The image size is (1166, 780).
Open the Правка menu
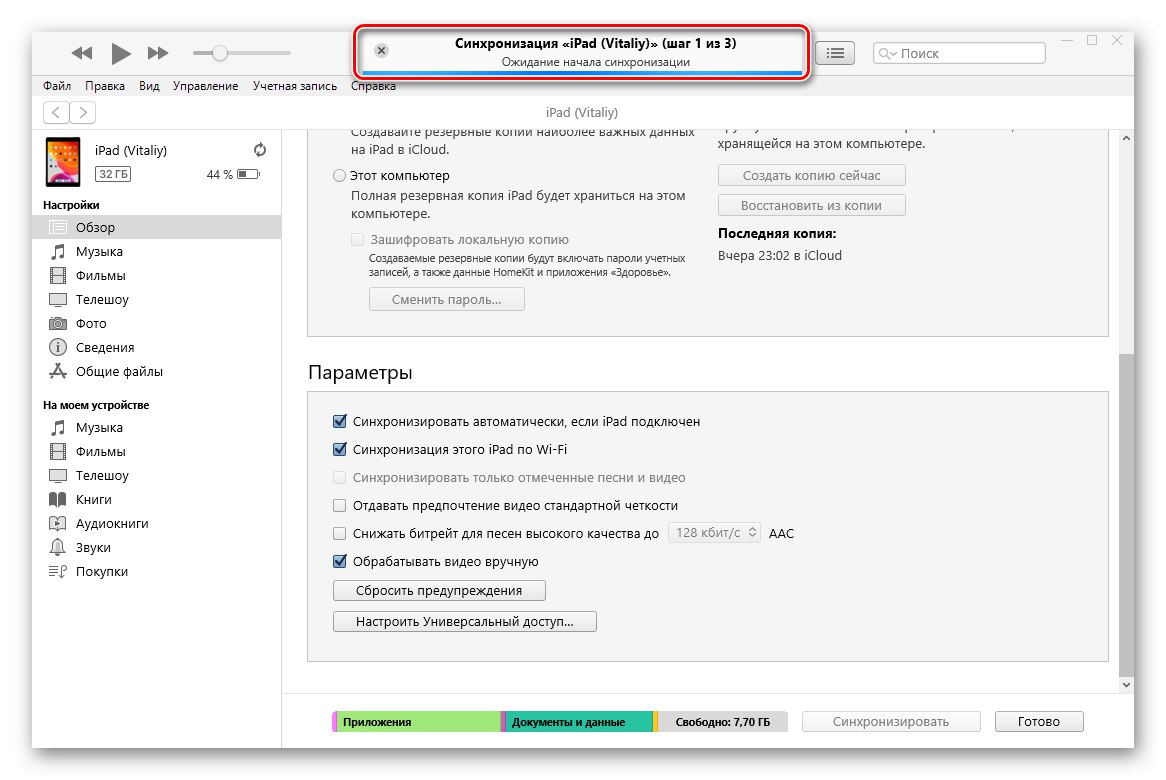coord(105,86)
